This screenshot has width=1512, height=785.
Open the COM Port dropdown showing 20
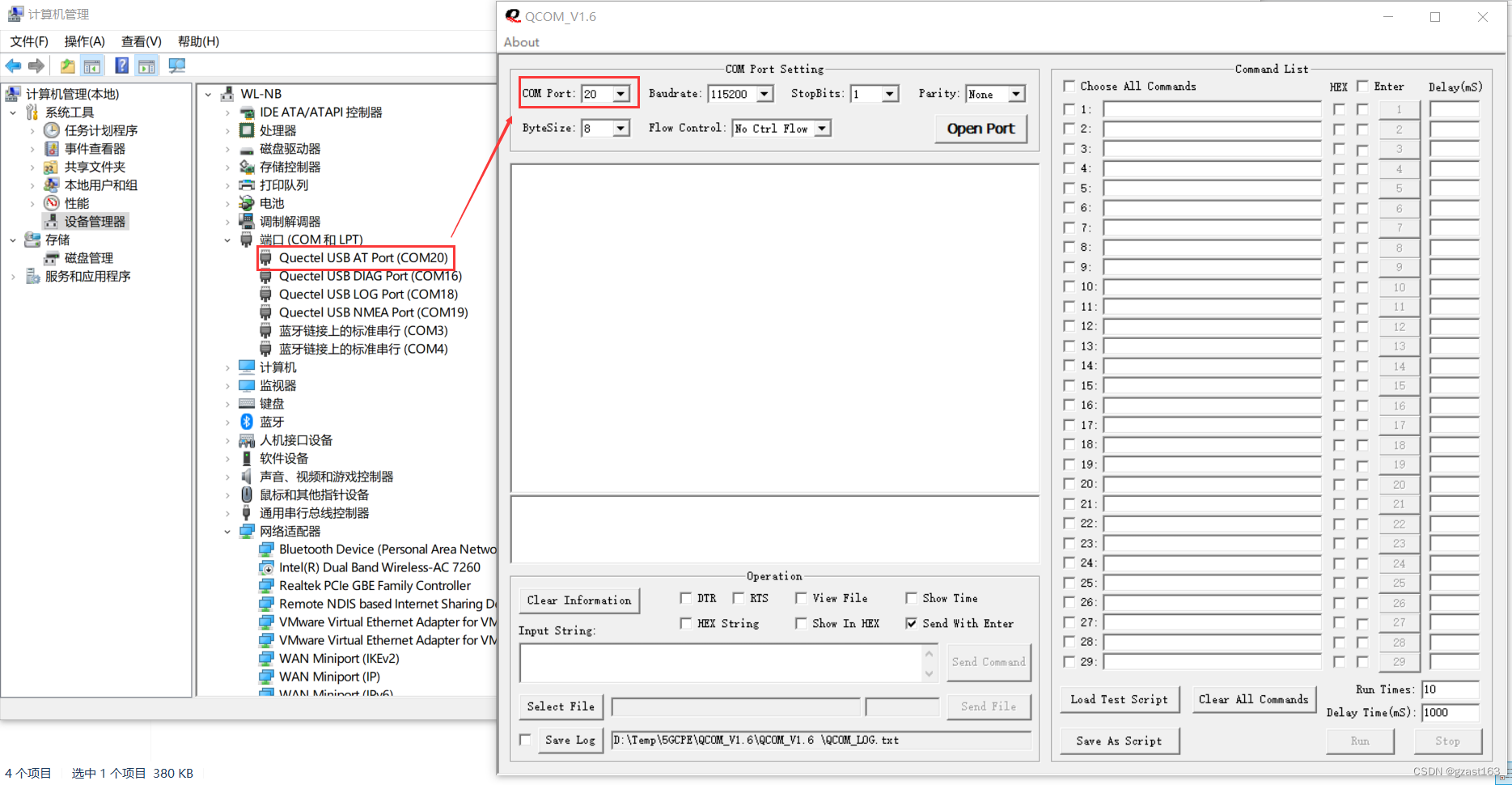620,94
